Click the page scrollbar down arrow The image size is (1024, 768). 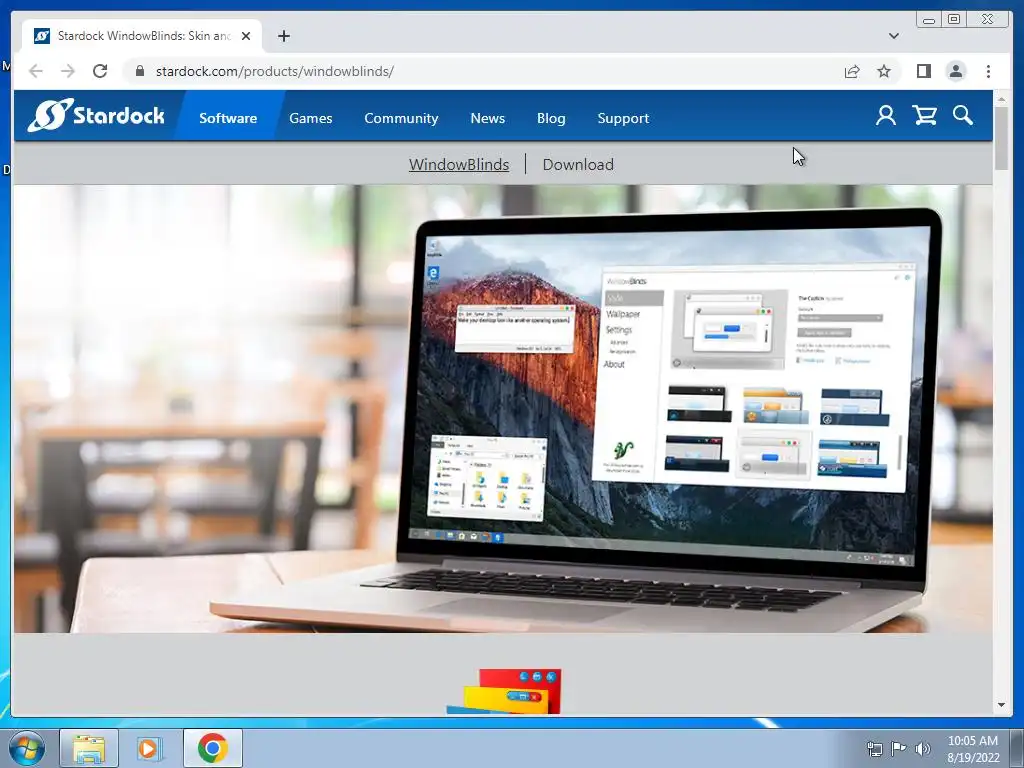(1001, 705)
